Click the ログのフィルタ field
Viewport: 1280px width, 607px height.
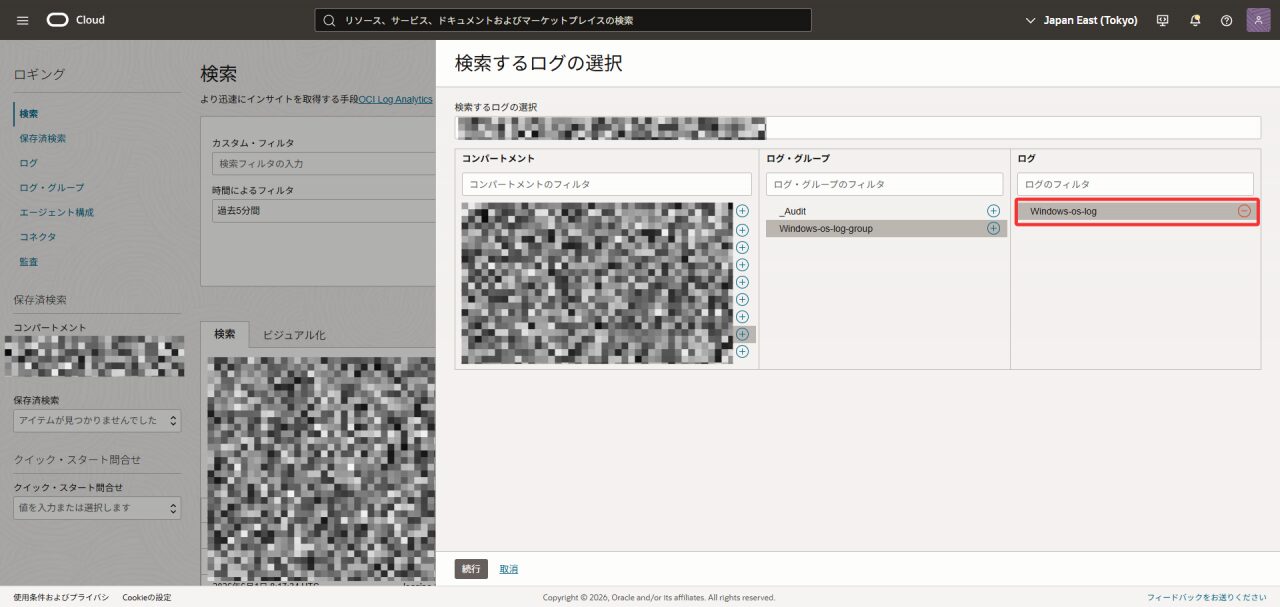pos(1135,184)
